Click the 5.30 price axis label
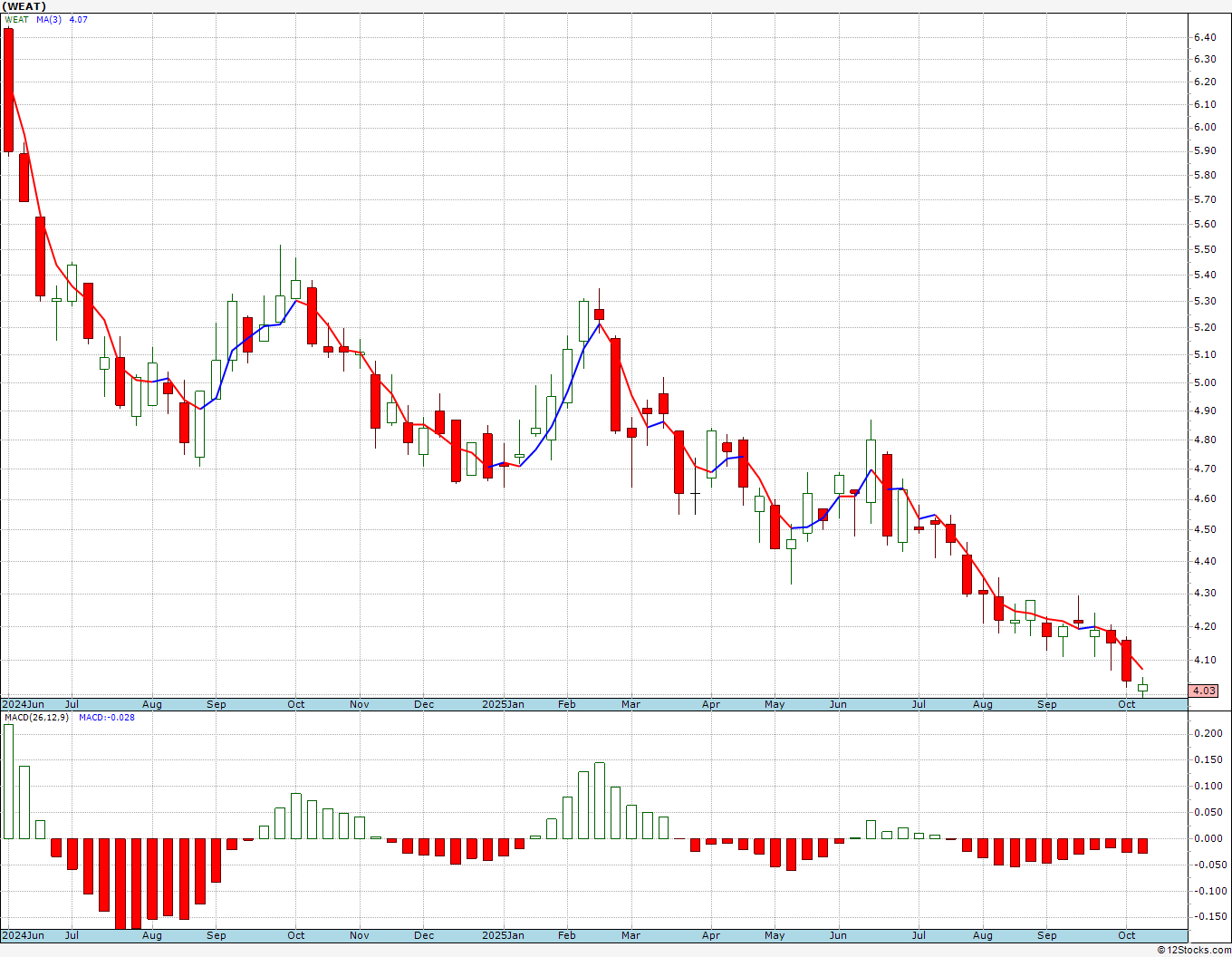Viewport: 1232px width, 957px height. click(1205, 301)
